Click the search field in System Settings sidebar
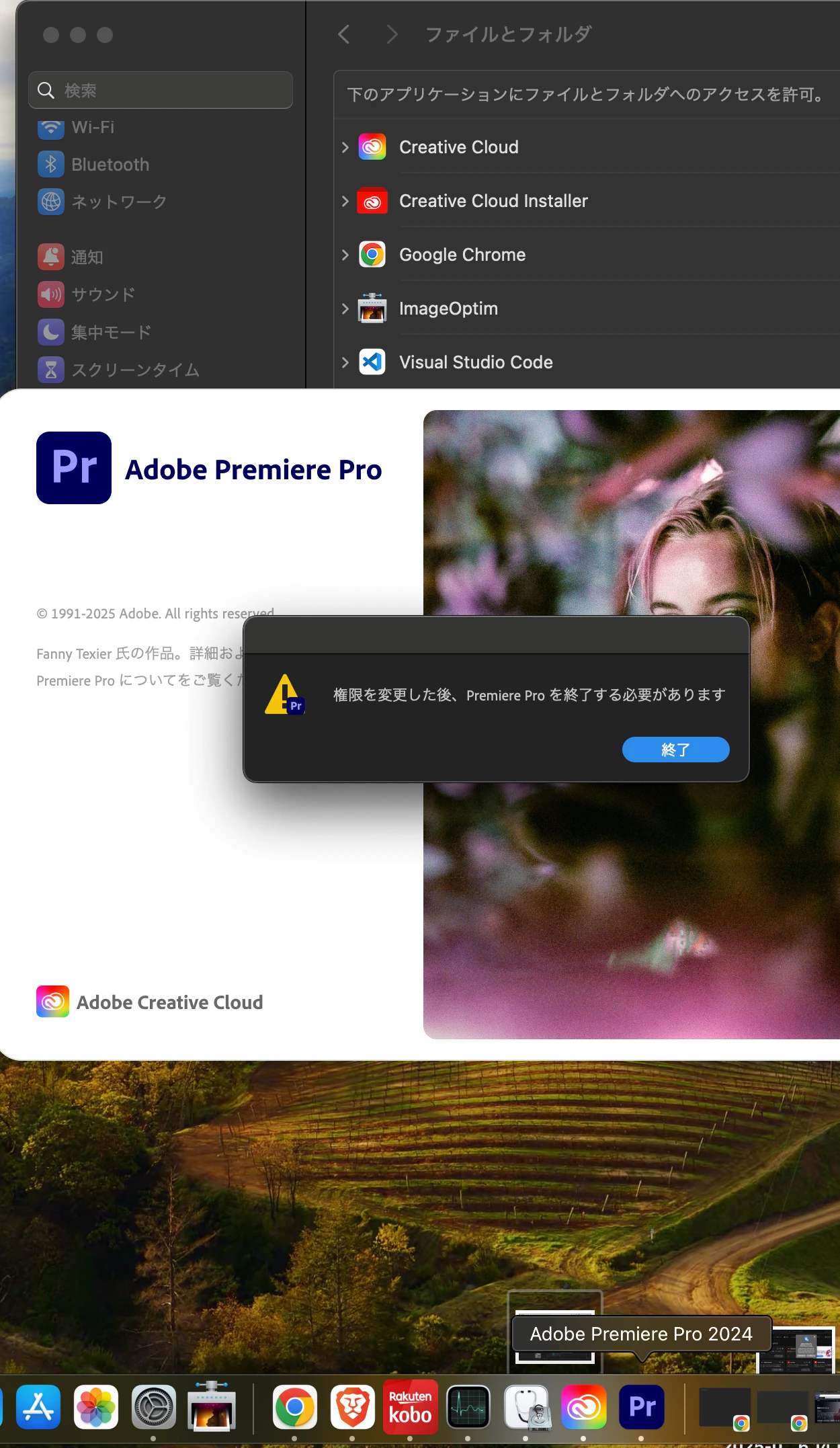The height and width of the screenshot is (1448, 840). point(161,90)
